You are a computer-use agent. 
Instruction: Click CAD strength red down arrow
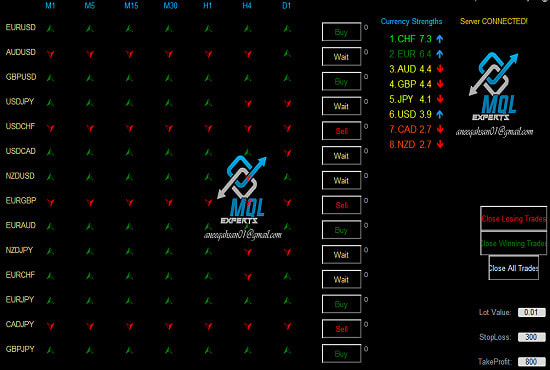(x=440, y=129)
